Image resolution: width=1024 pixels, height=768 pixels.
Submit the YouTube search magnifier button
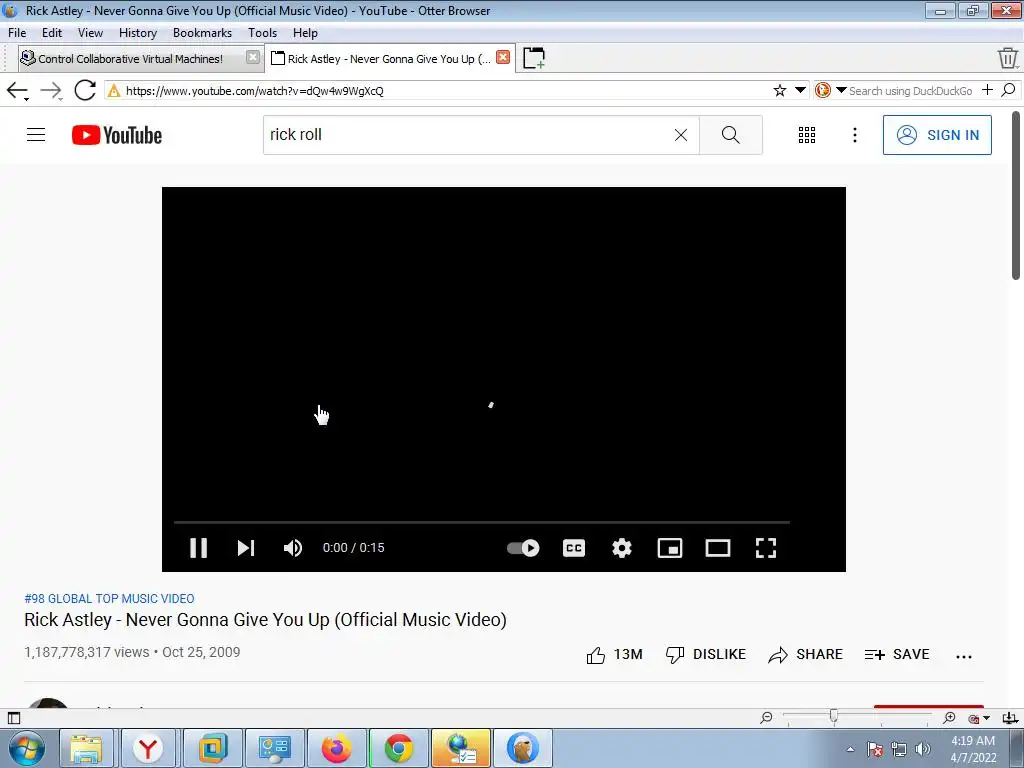(731, 135)
